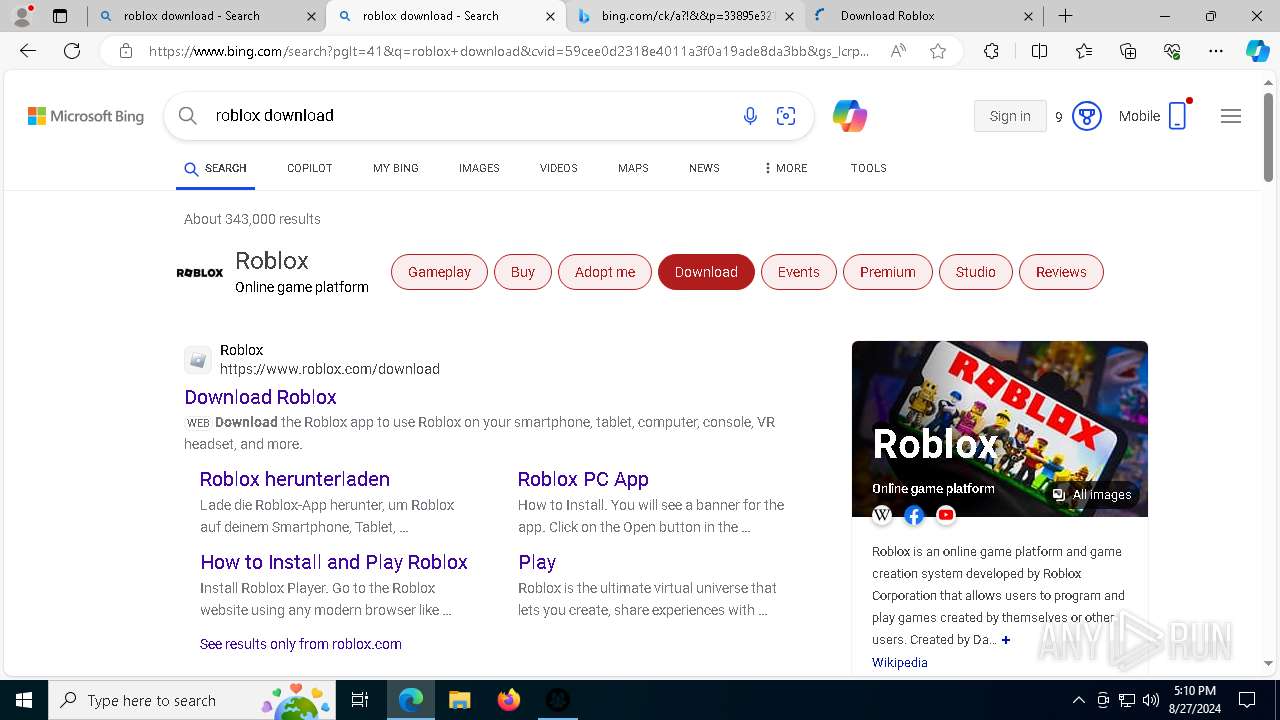The image size is (1280, 720).
Task: Open Edge Settings and more ellipsis
Action: point(1216,51)
